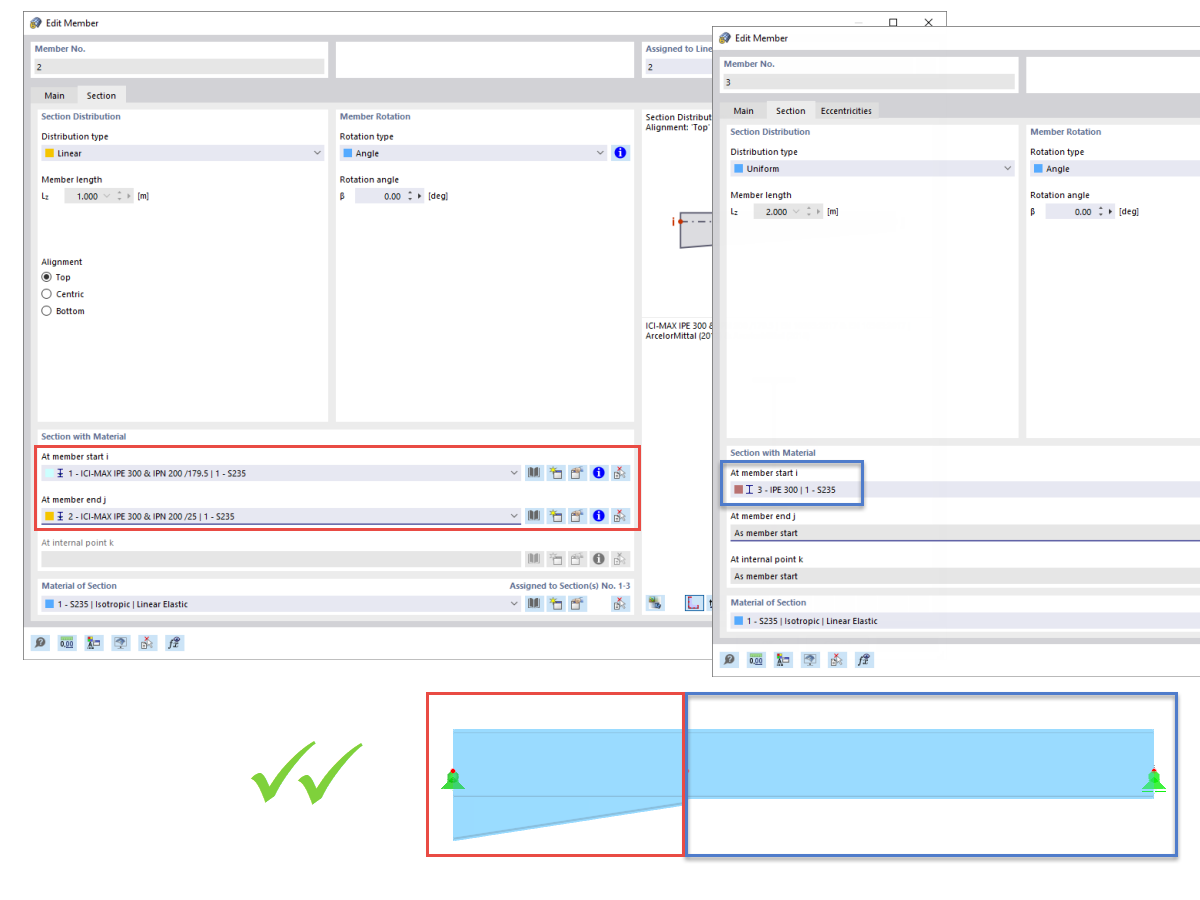The image size is (1200, 900).
Task: Open the material library for S235
Action: [534, 602]
